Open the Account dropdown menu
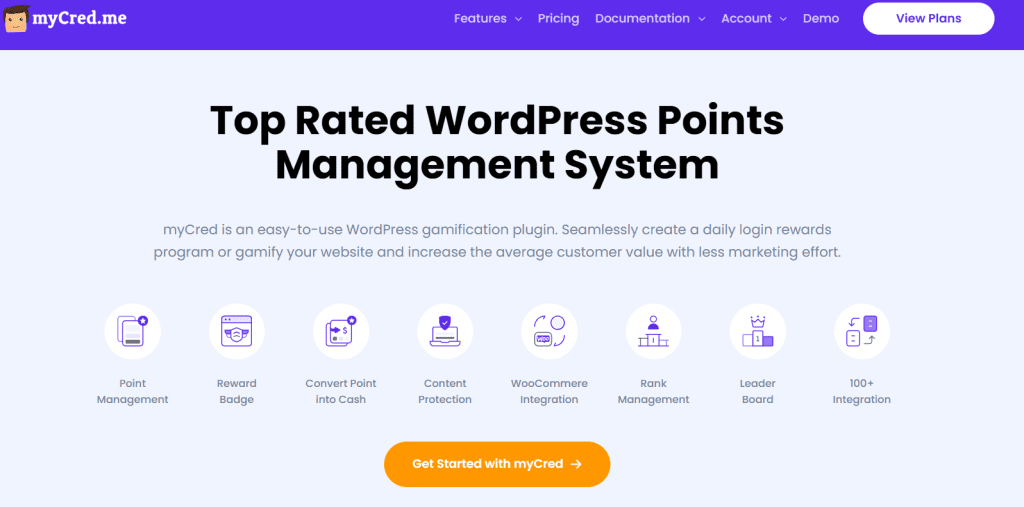 [753, 18]
